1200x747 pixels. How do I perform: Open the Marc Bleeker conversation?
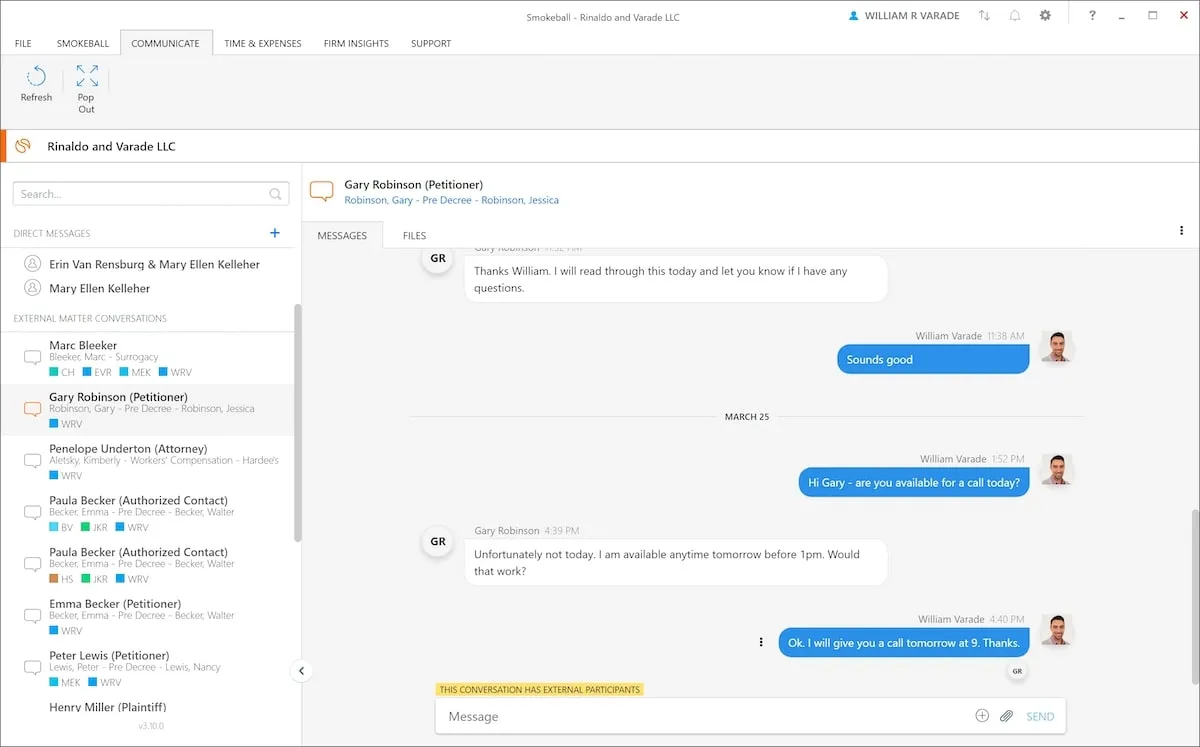148,358
